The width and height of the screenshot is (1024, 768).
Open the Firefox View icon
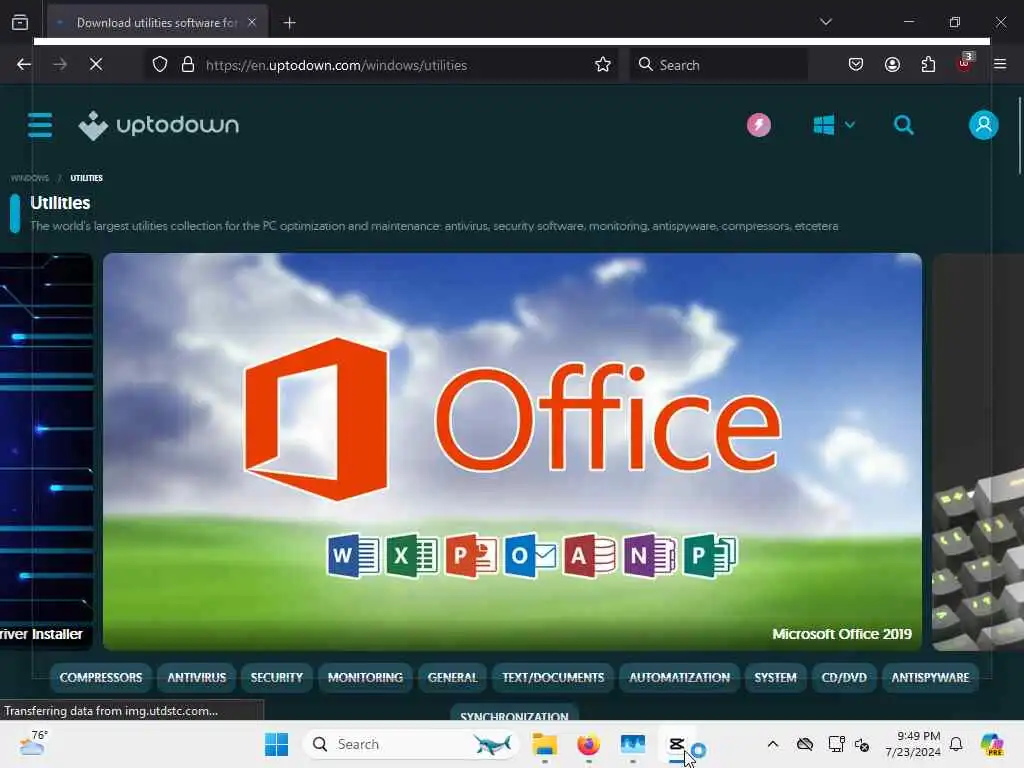click(x=20, y=22)
